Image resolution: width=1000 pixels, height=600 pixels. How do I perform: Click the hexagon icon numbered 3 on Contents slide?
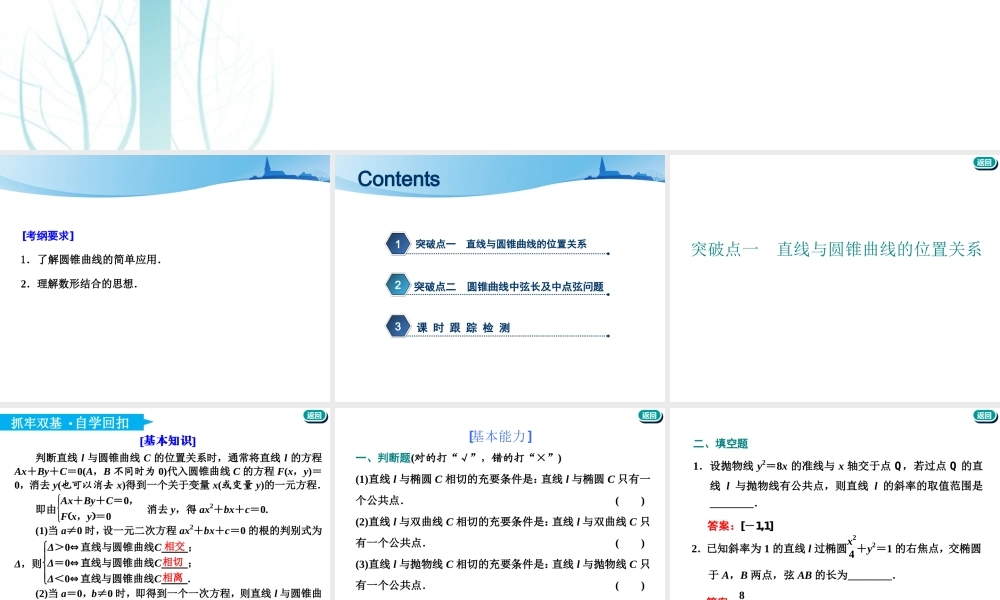pos(397,326)
